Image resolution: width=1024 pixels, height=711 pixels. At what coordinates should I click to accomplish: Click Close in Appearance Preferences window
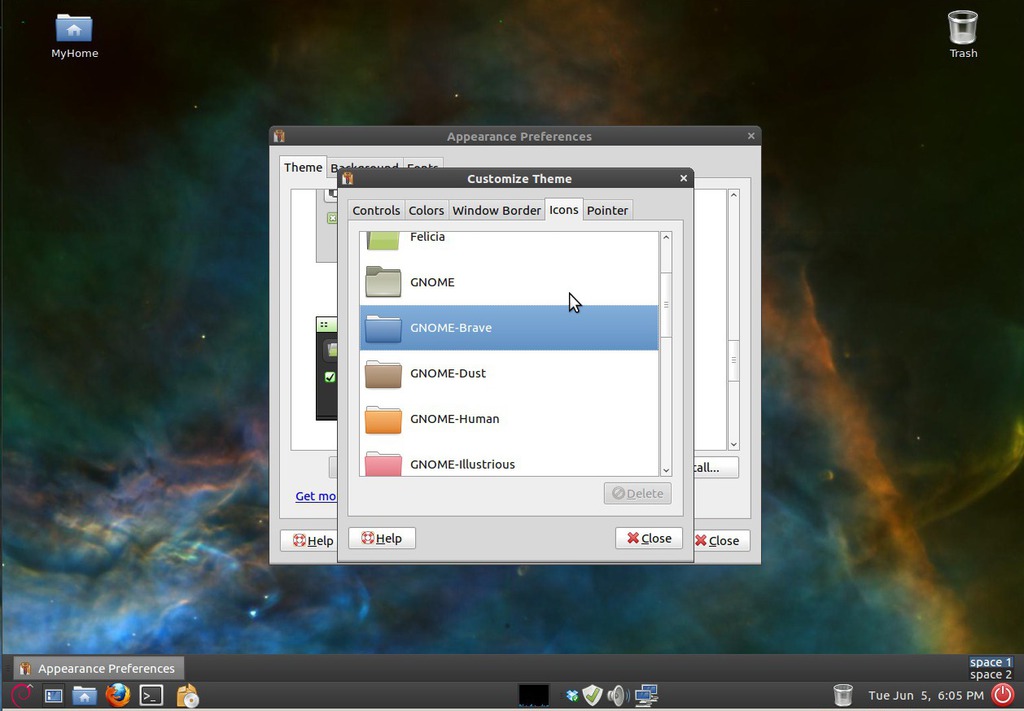coord(721,541)
